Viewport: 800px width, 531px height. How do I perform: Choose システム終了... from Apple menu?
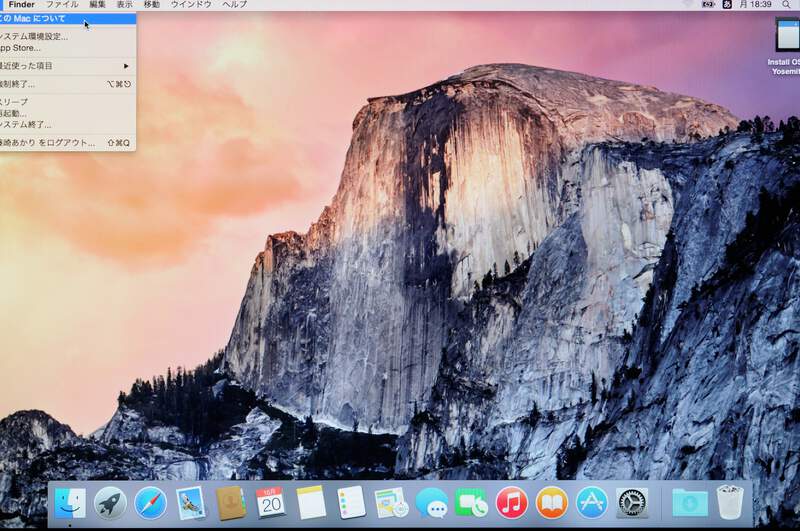(68, 124)
